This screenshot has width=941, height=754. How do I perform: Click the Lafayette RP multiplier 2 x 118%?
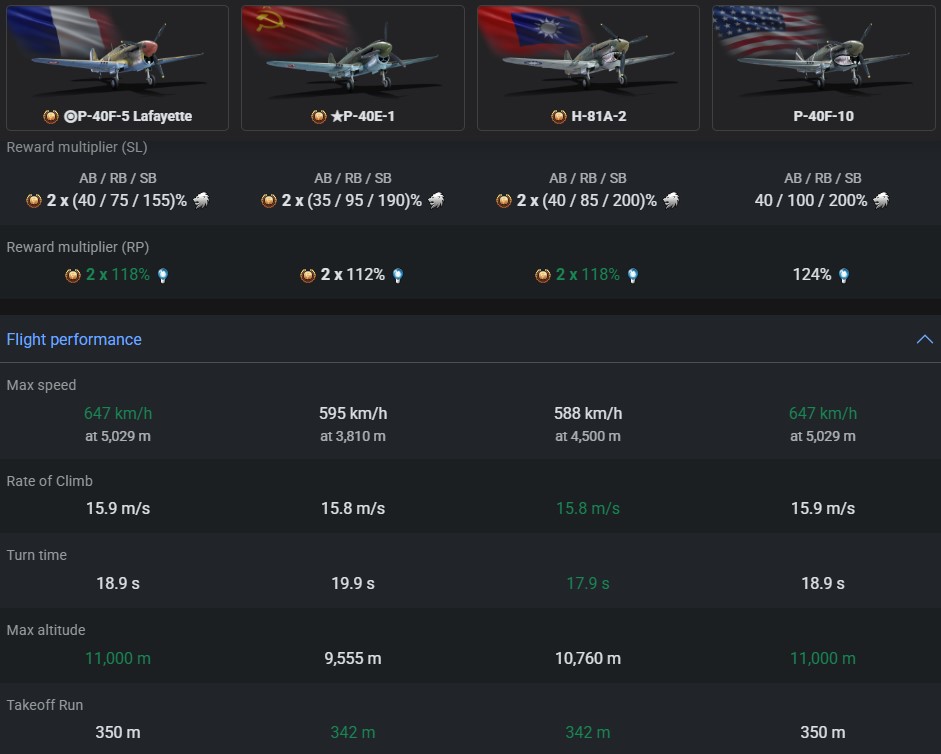117,274
